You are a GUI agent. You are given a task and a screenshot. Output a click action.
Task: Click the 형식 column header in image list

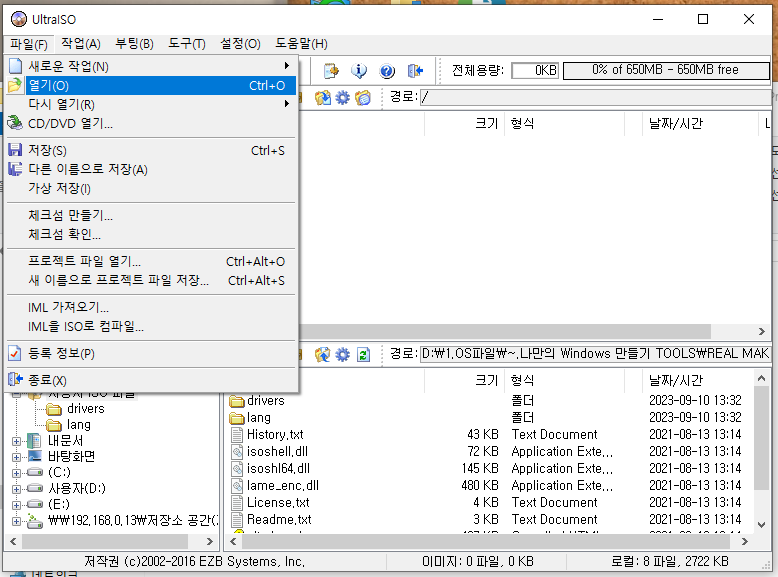click(564, 123)
